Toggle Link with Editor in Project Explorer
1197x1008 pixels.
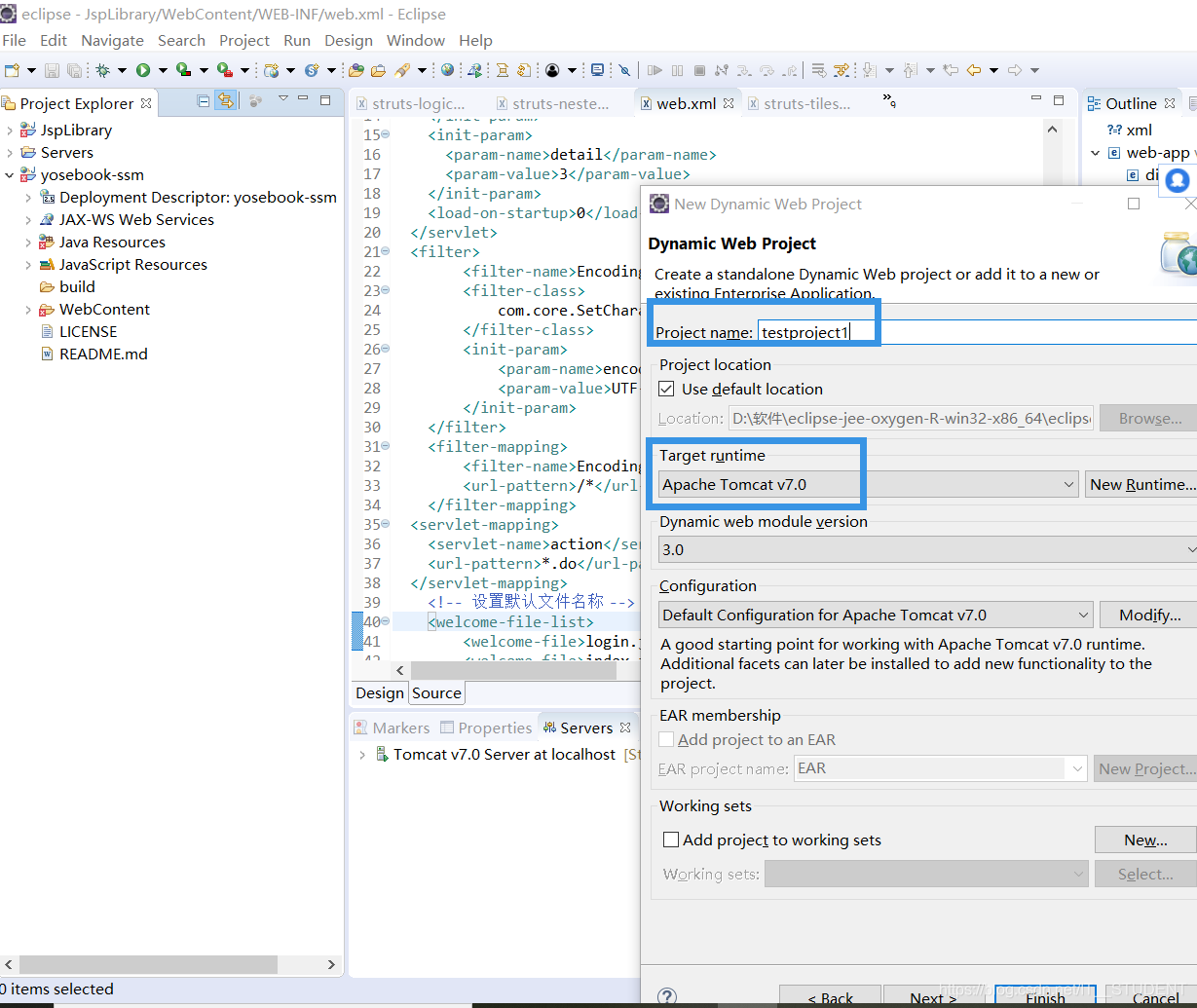226,100
